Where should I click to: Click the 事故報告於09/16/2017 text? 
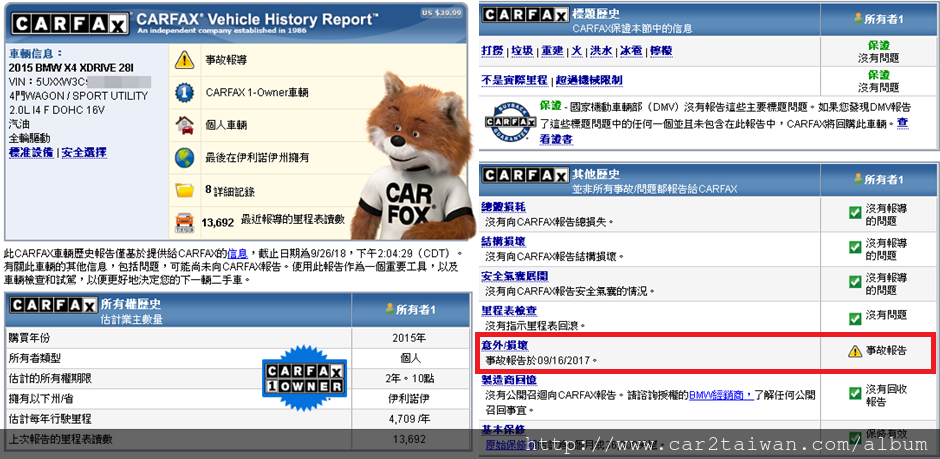coord(541,361)
